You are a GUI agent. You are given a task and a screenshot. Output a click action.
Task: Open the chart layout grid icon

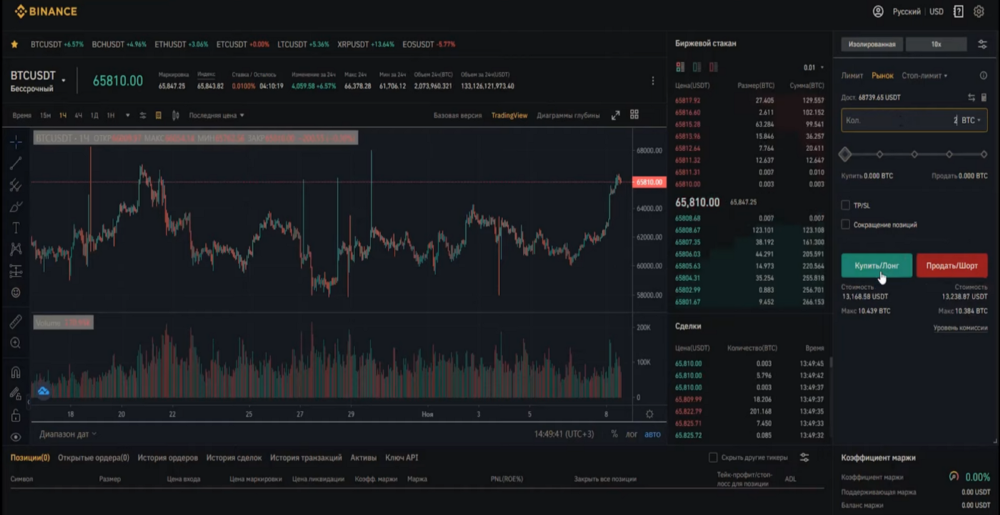[x=634, y=115]
